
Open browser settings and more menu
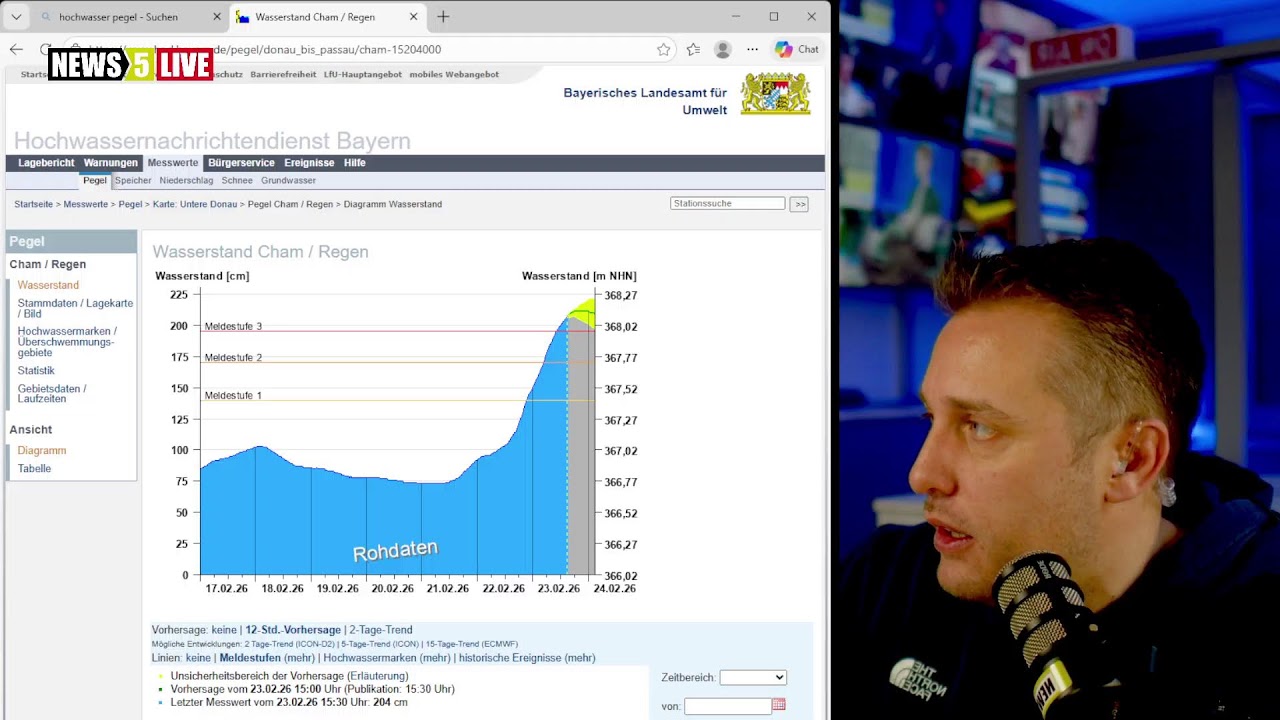[x=752, y=49]
